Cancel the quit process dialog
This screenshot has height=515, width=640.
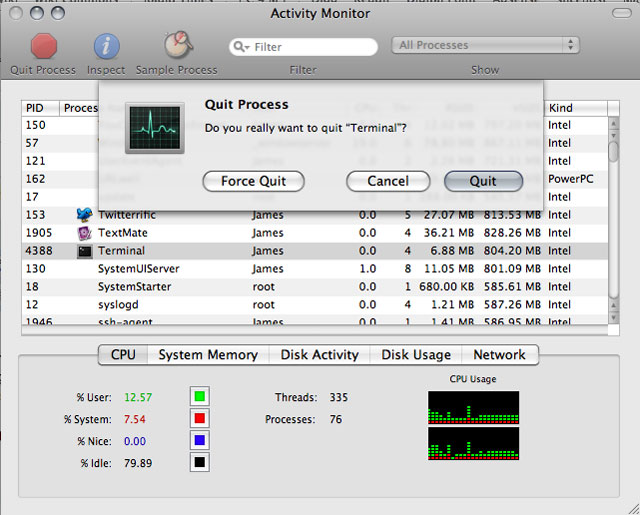click(x=388, y=181)
